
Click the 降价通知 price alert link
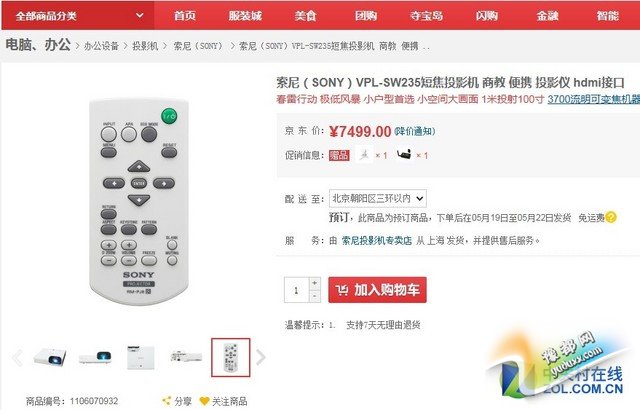[415, 131]
